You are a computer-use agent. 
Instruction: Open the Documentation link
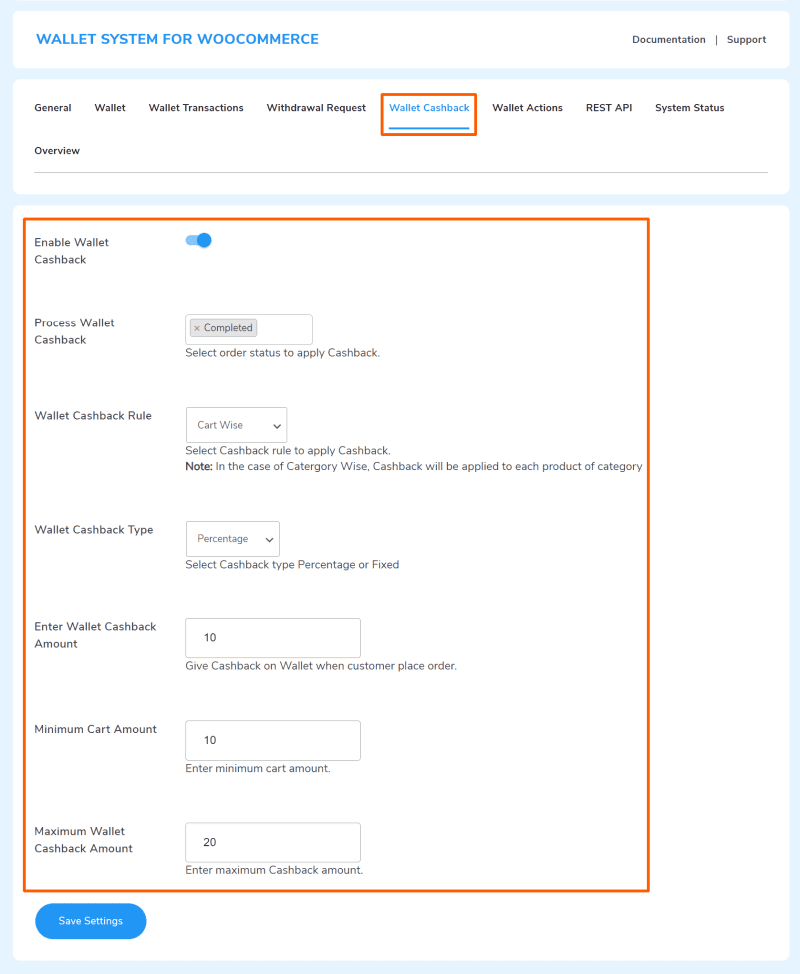[669, 39]
